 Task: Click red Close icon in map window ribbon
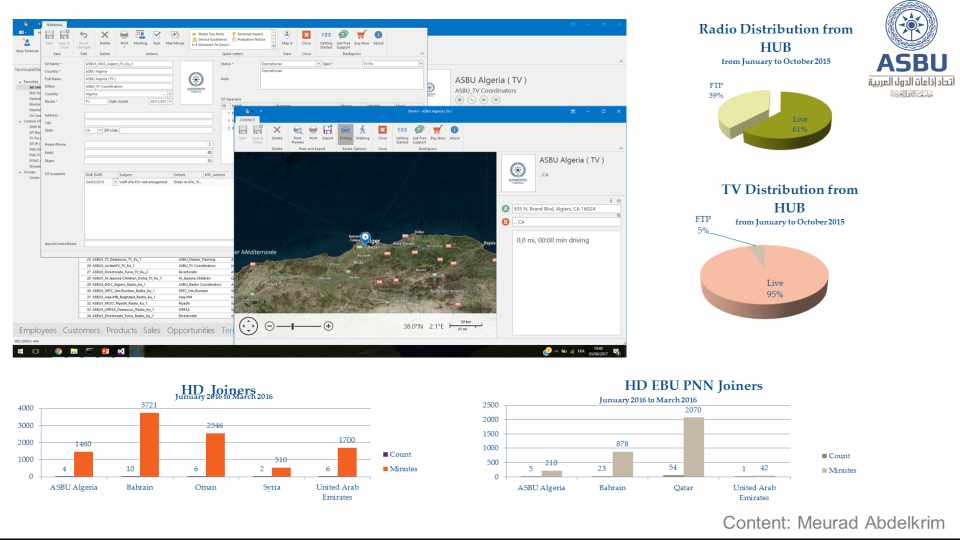pos(383,132)
